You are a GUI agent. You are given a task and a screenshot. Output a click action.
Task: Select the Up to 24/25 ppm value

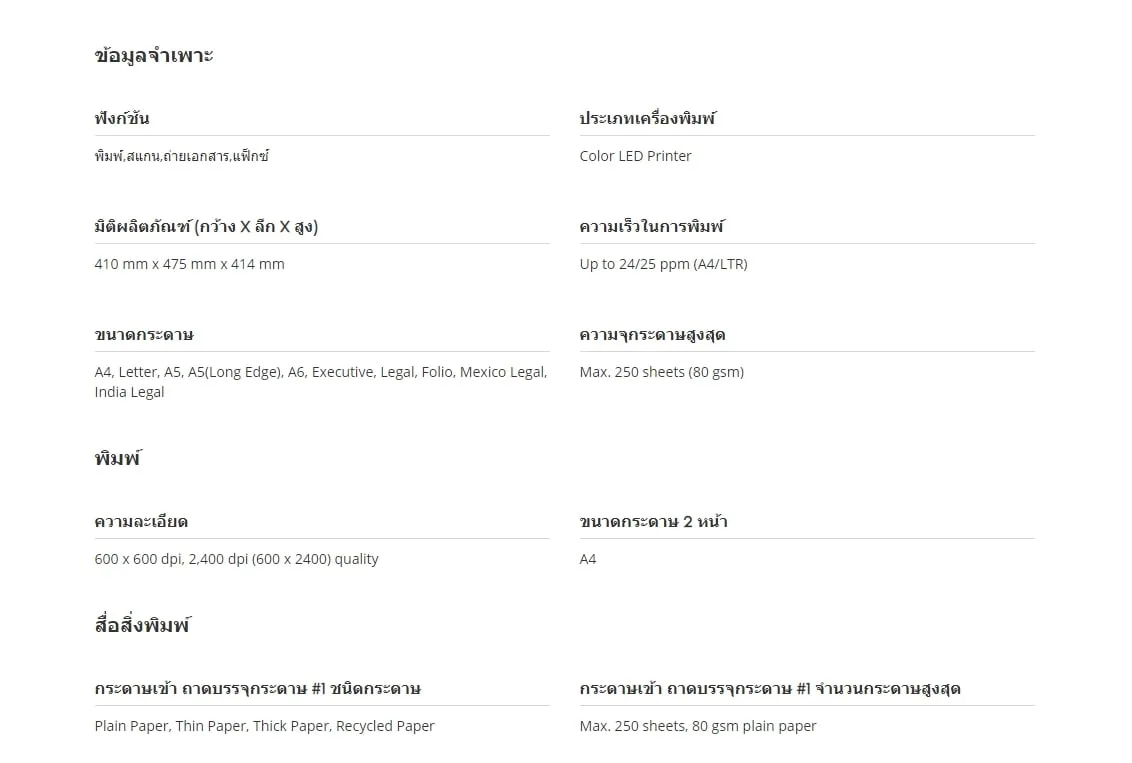tap(663, 264)
